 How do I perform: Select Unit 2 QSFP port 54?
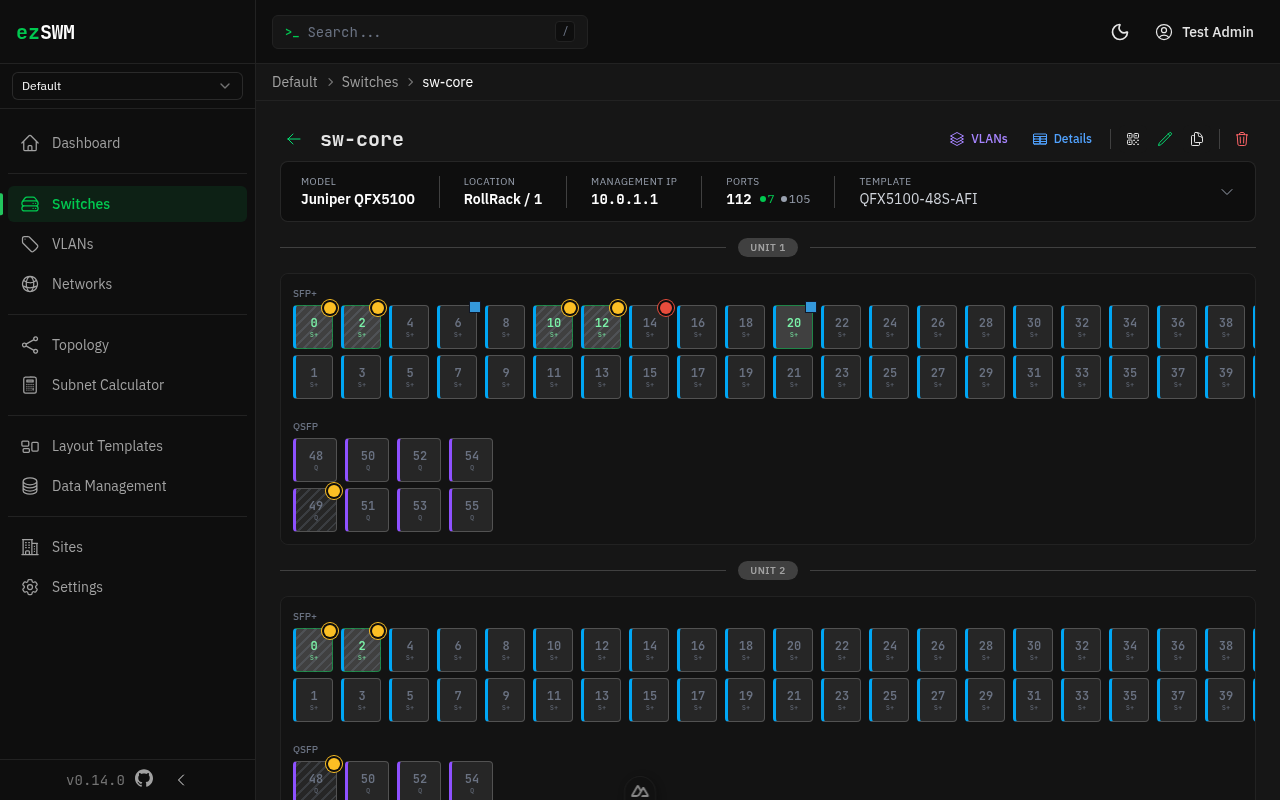tap(471, 781)
